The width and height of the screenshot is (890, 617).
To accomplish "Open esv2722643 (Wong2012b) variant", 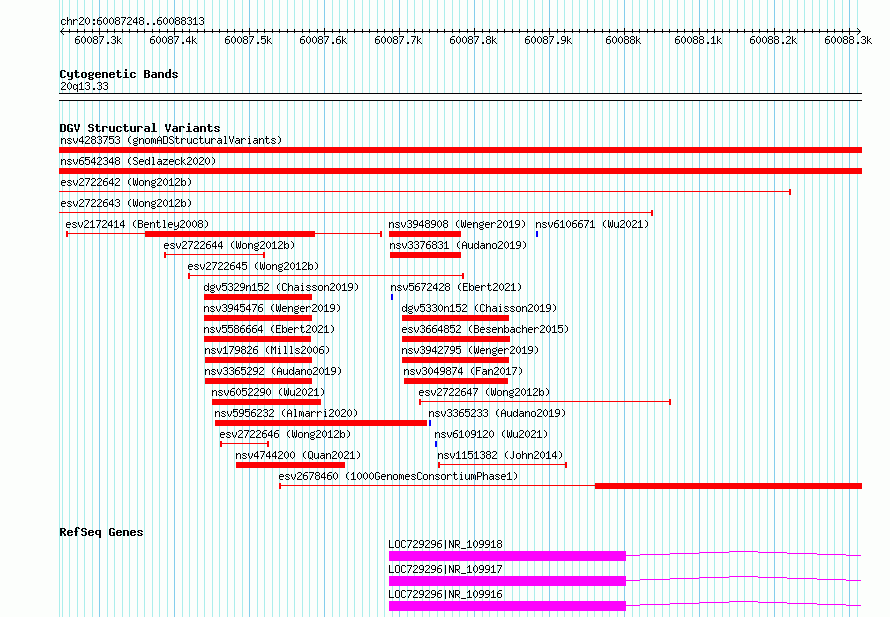I will [x=126, y=203].
